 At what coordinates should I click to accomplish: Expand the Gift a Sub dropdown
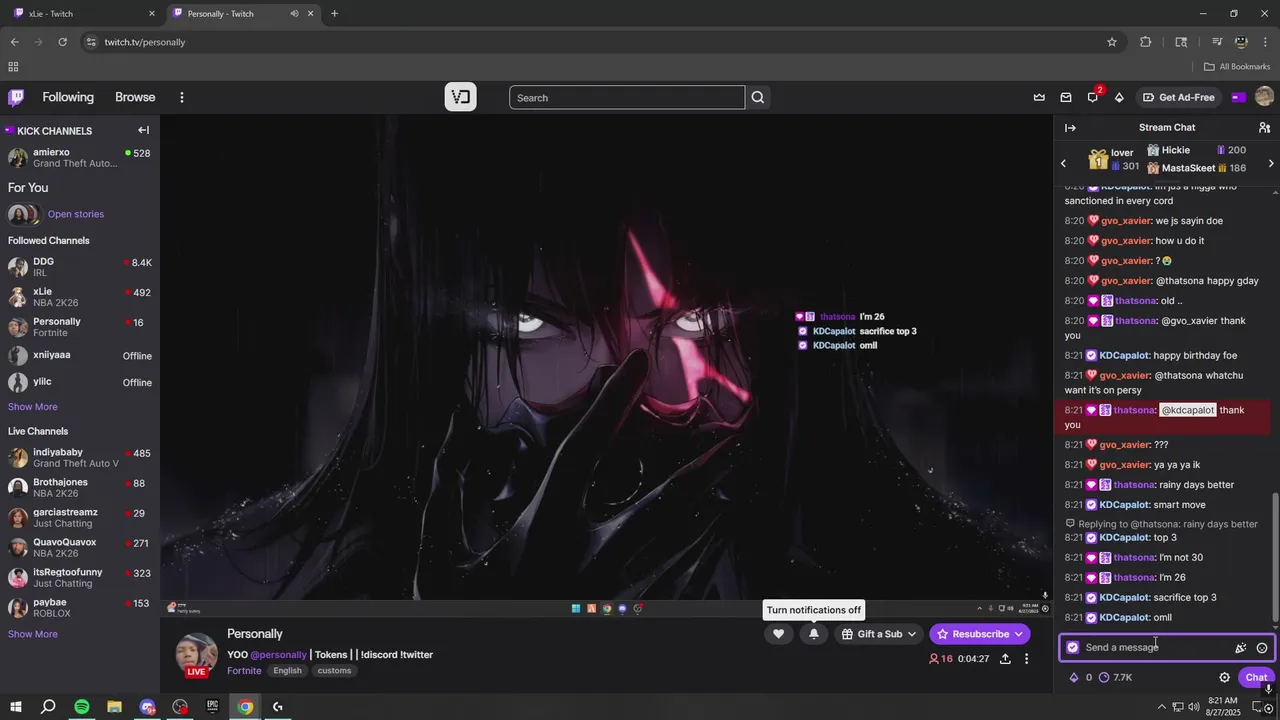(911, 634)
